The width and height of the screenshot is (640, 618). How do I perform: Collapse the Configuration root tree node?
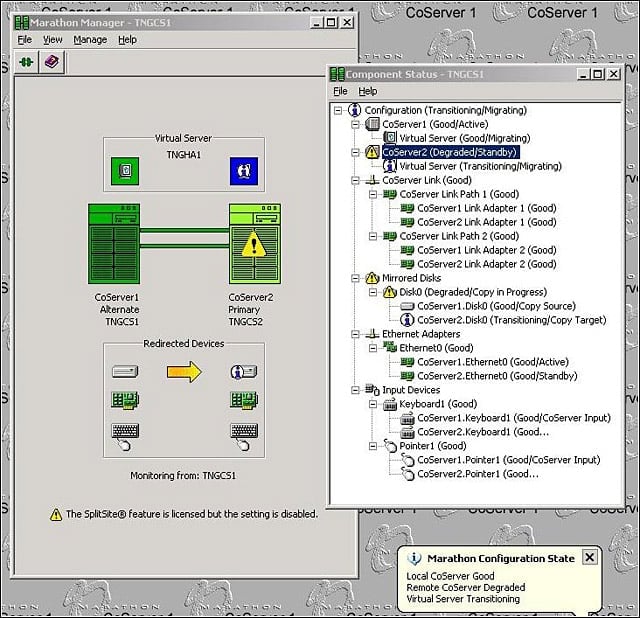click(x=338, y=110)
